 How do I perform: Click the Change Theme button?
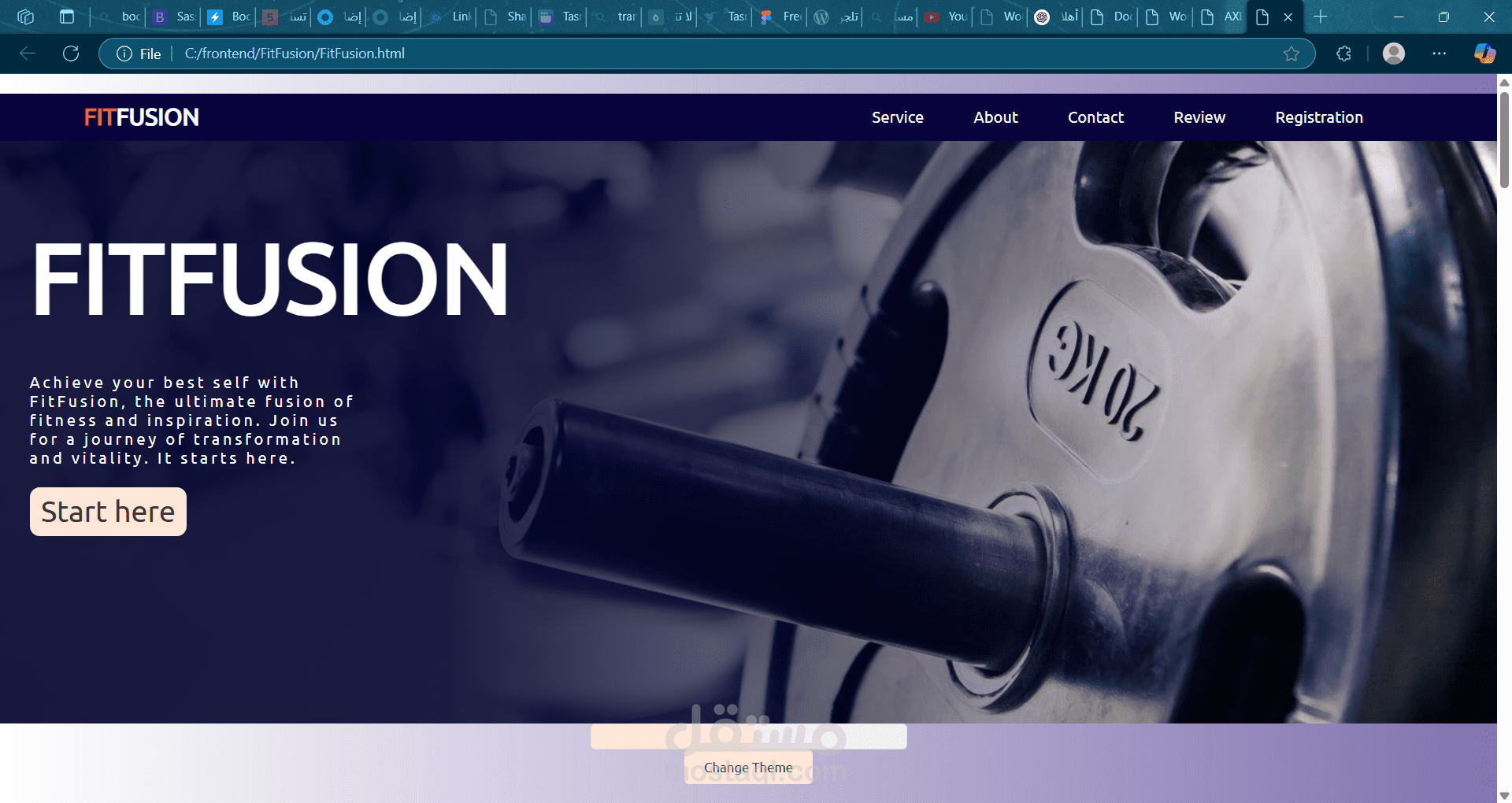pos(748,767)
